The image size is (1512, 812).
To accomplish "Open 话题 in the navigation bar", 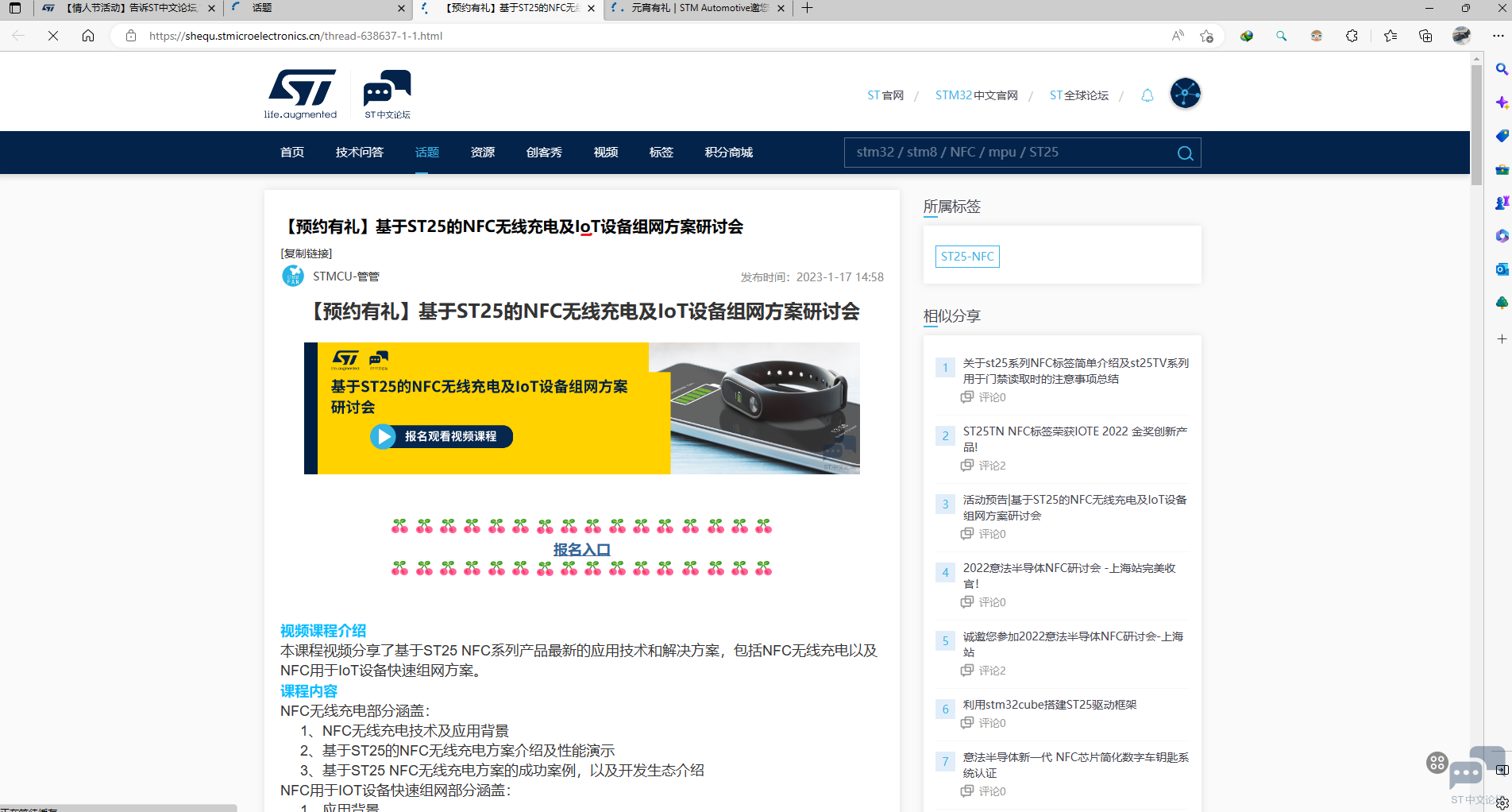I will click(427, 153).
